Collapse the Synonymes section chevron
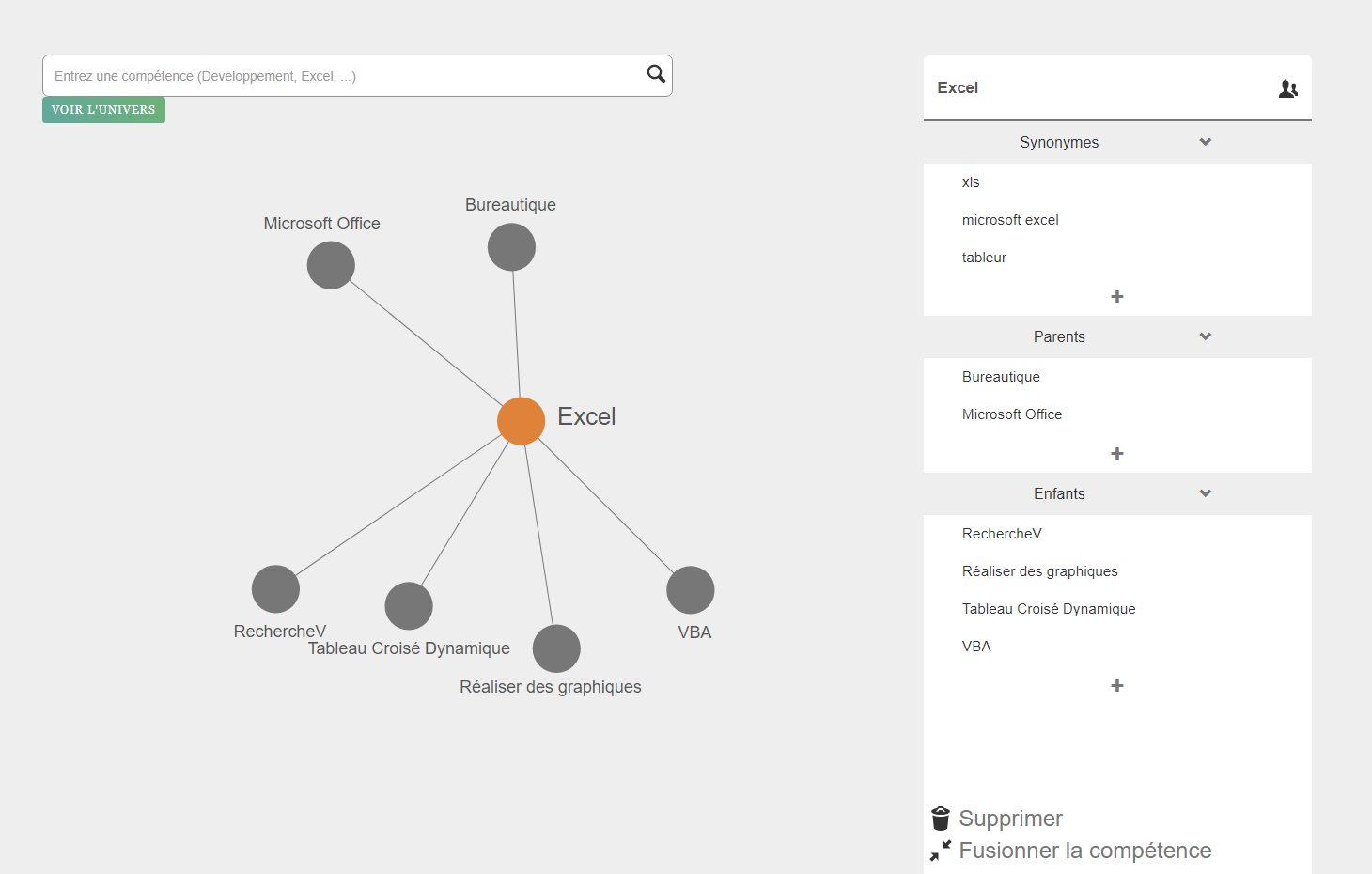 click(x=1206, y=142)
